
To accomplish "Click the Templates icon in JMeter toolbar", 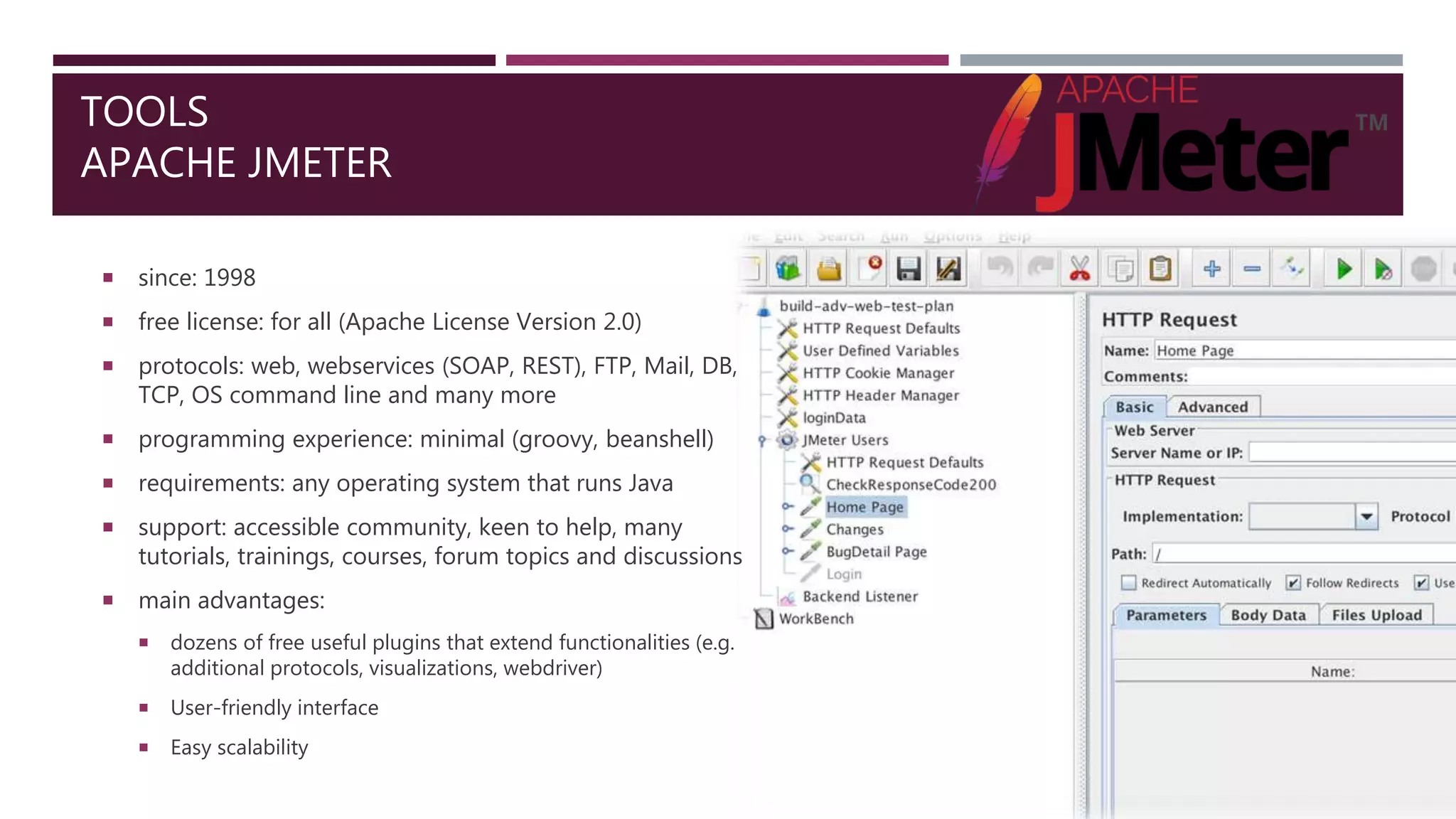I will pos(788,269).
